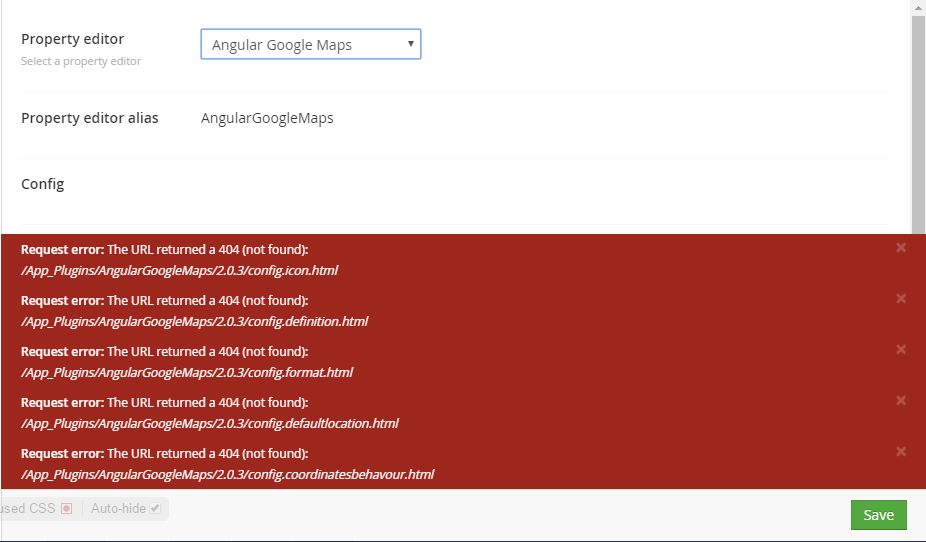Viewport: 926px width, 542px height.
Task: Click the config.coordinatesbehavour.html path text
Action: [x=228, y=475]
